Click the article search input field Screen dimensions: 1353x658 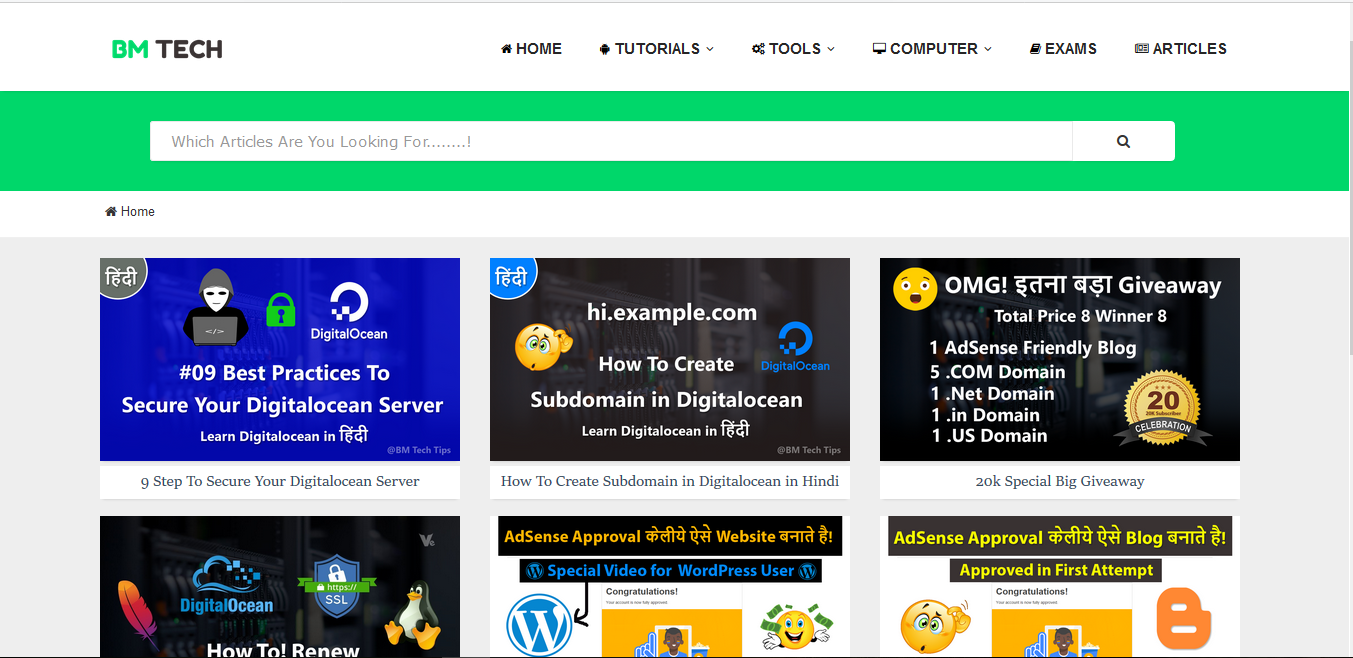tap(611, 141)
